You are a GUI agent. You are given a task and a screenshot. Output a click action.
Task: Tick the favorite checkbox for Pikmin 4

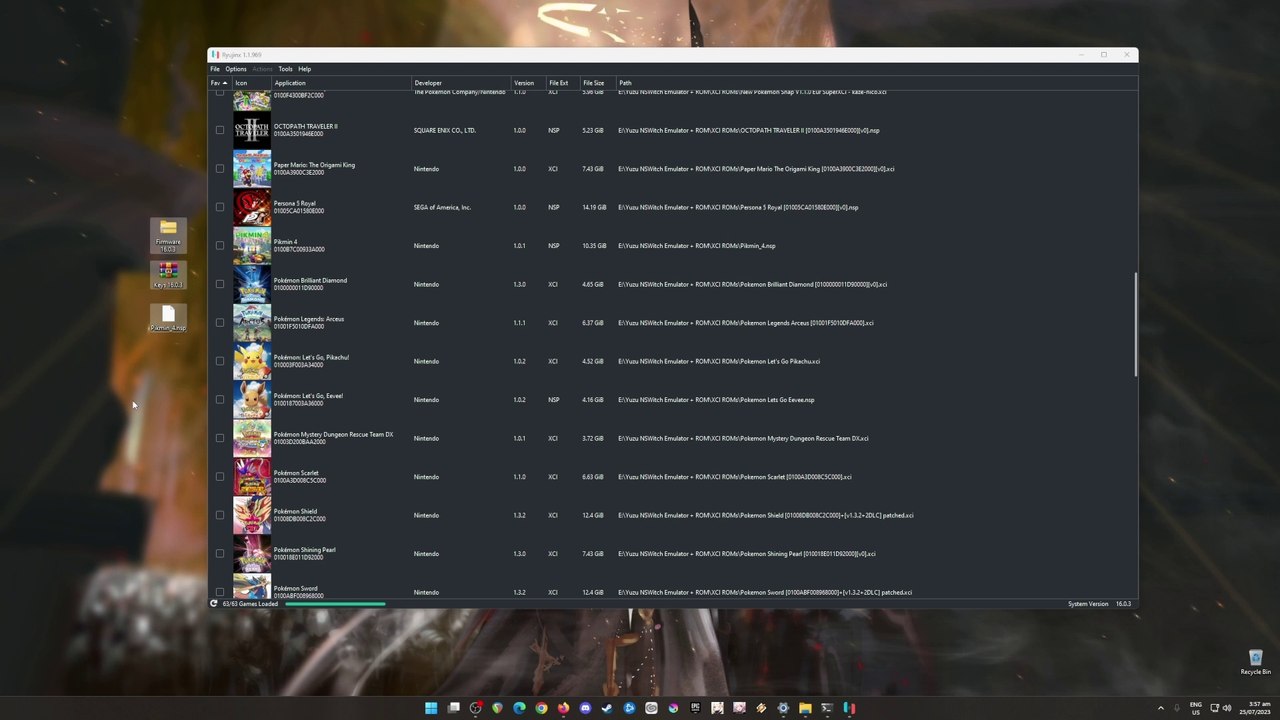[220, 246]
